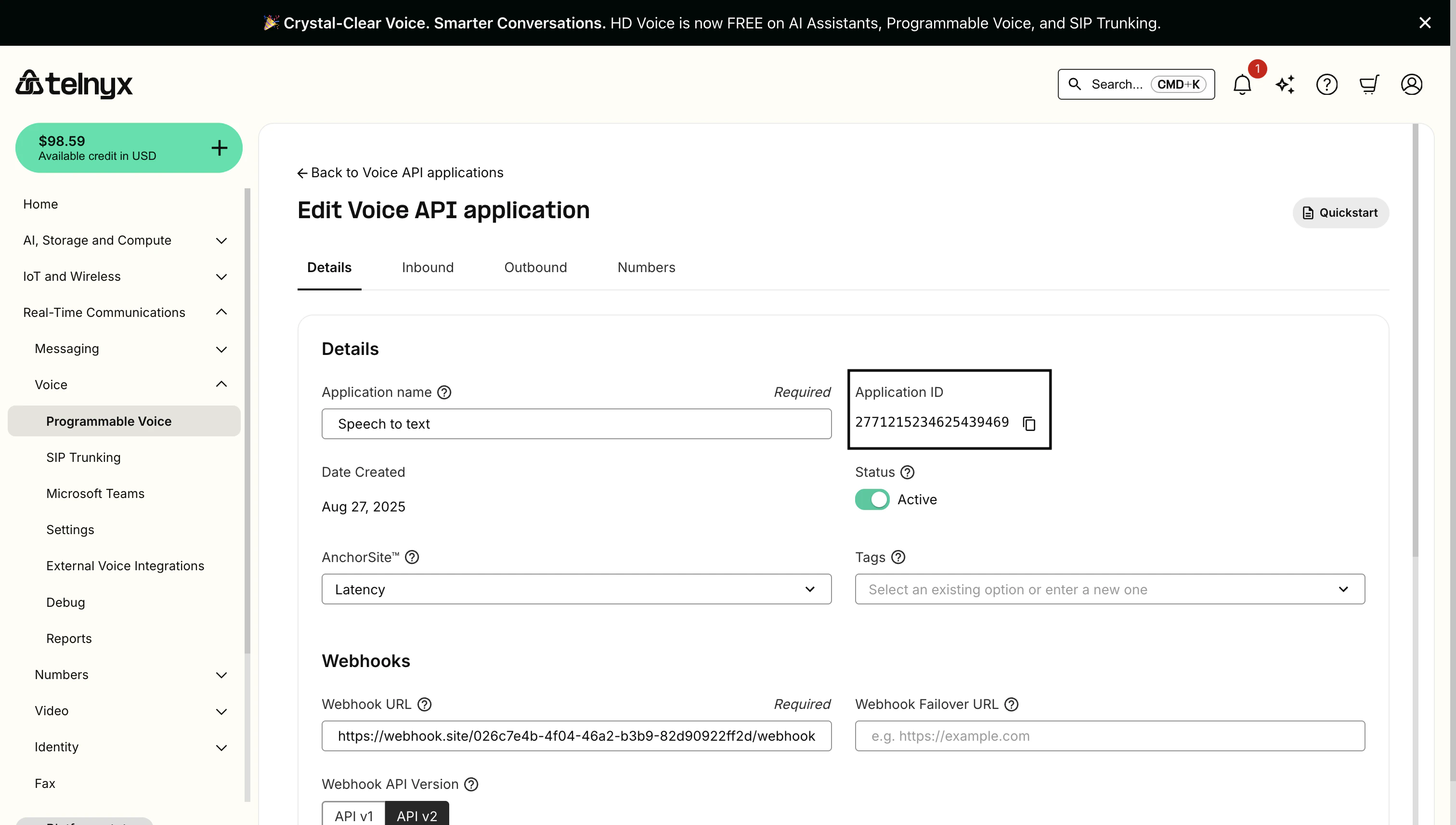Click the help question mark icon

pyautogui.click(x=1327, y=84)
